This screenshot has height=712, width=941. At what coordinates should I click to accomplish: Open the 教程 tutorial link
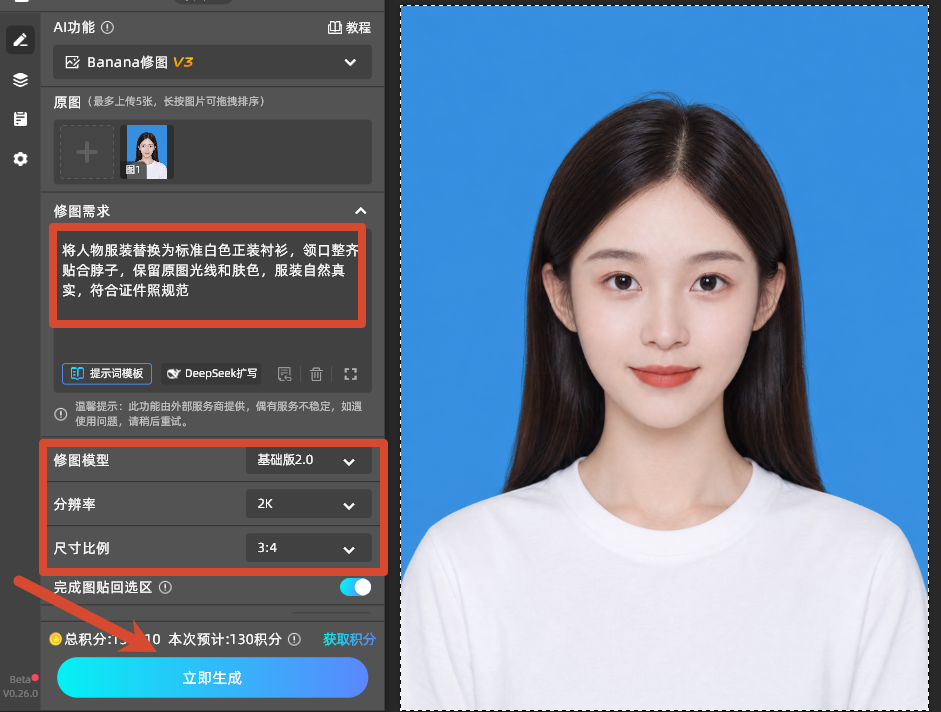coord(349,28)
